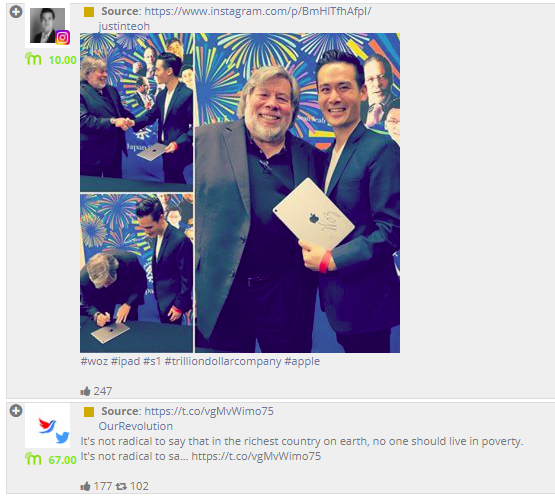555x497 pixels.
Task: Click the thumbs-up icon next to 247
Action: (85, 391)
